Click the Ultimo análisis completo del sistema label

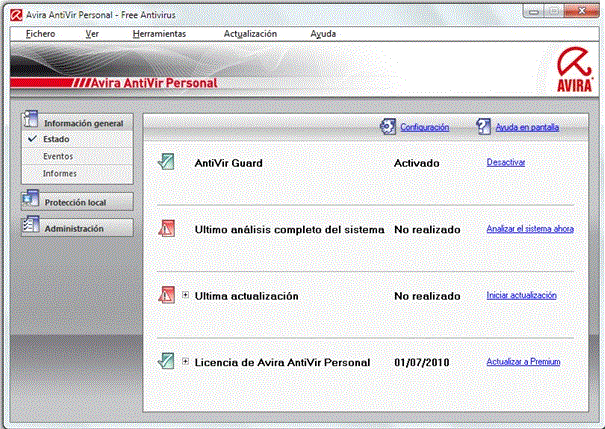[x=289, y=230]
